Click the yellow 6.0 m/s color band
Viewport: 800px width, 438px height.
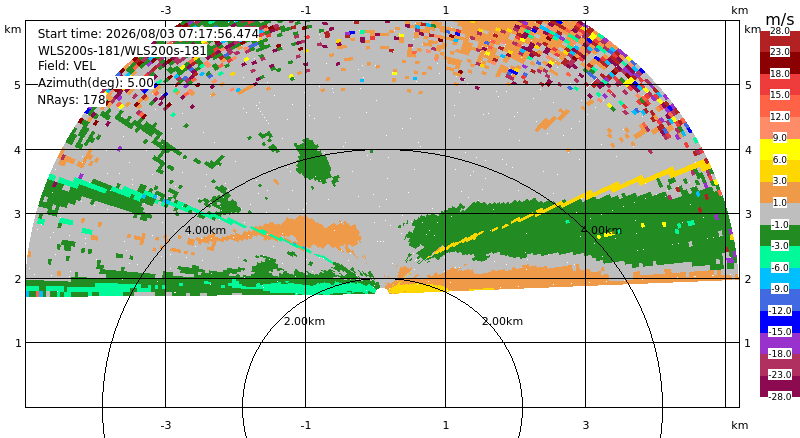[780, 150]
